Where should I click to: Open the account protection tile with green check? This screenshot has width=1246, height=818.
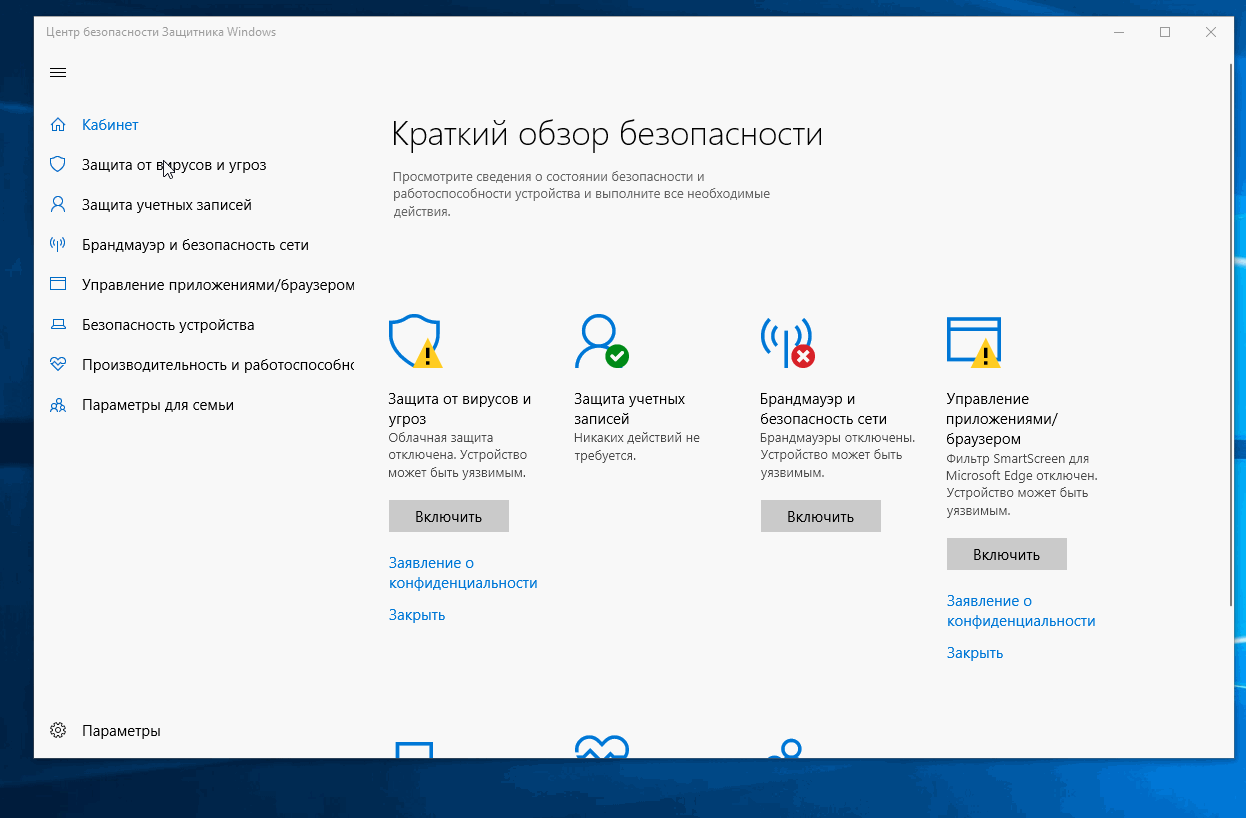click(600, 342)
